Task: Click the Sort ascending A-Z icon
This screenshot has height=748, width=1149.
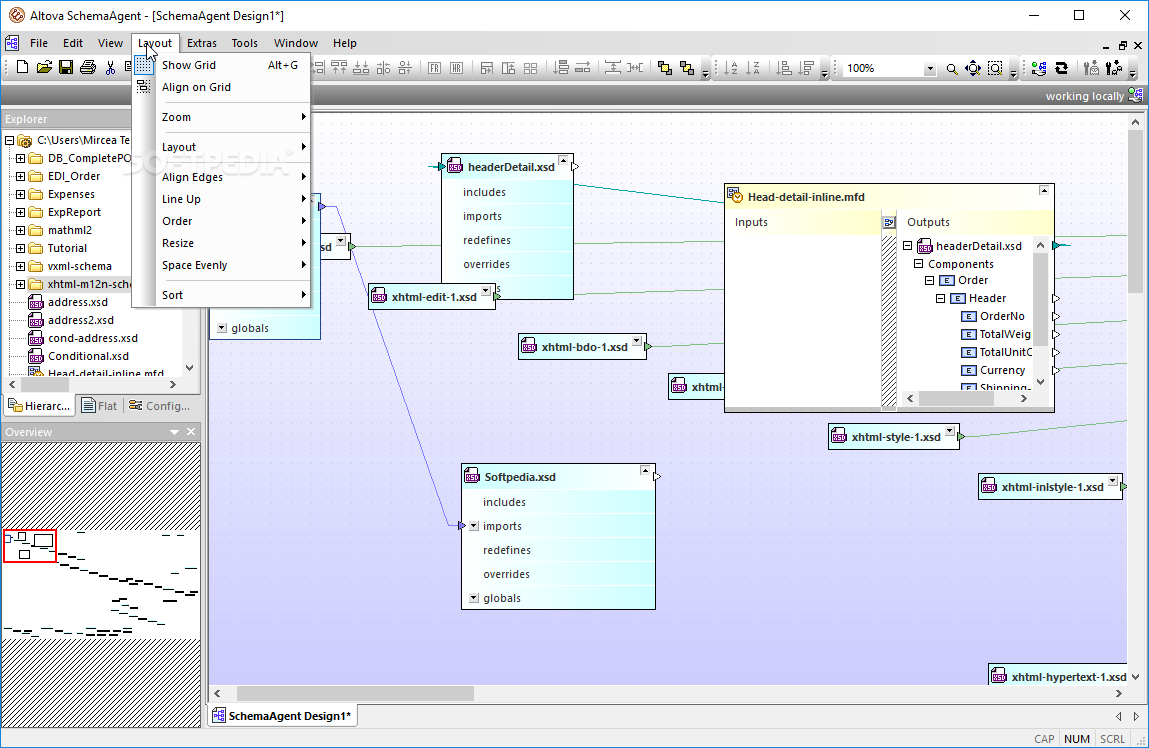Action: 731,68
